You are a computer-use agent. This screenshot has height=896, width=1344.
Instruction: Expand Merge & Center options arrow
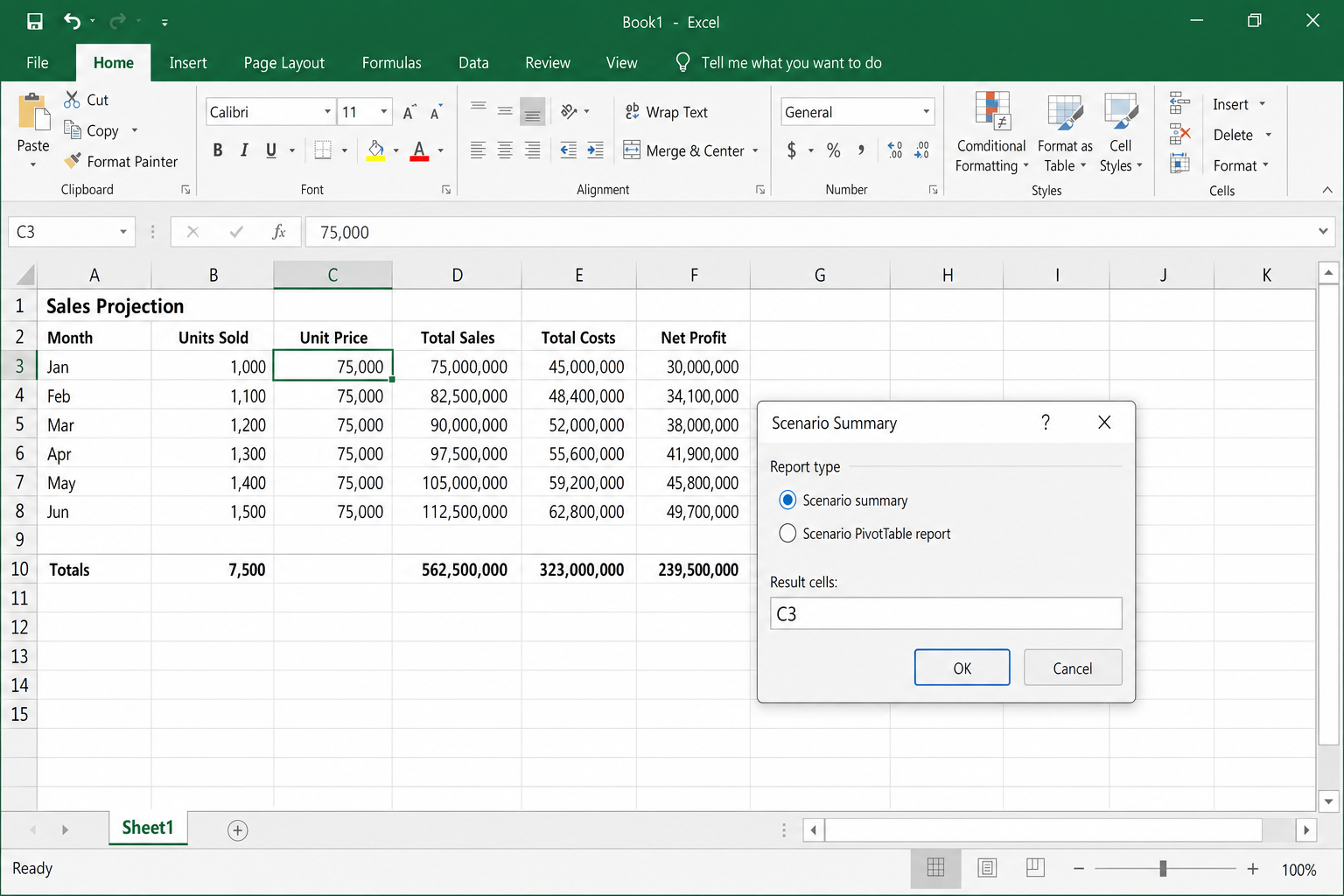pos(755,150)
